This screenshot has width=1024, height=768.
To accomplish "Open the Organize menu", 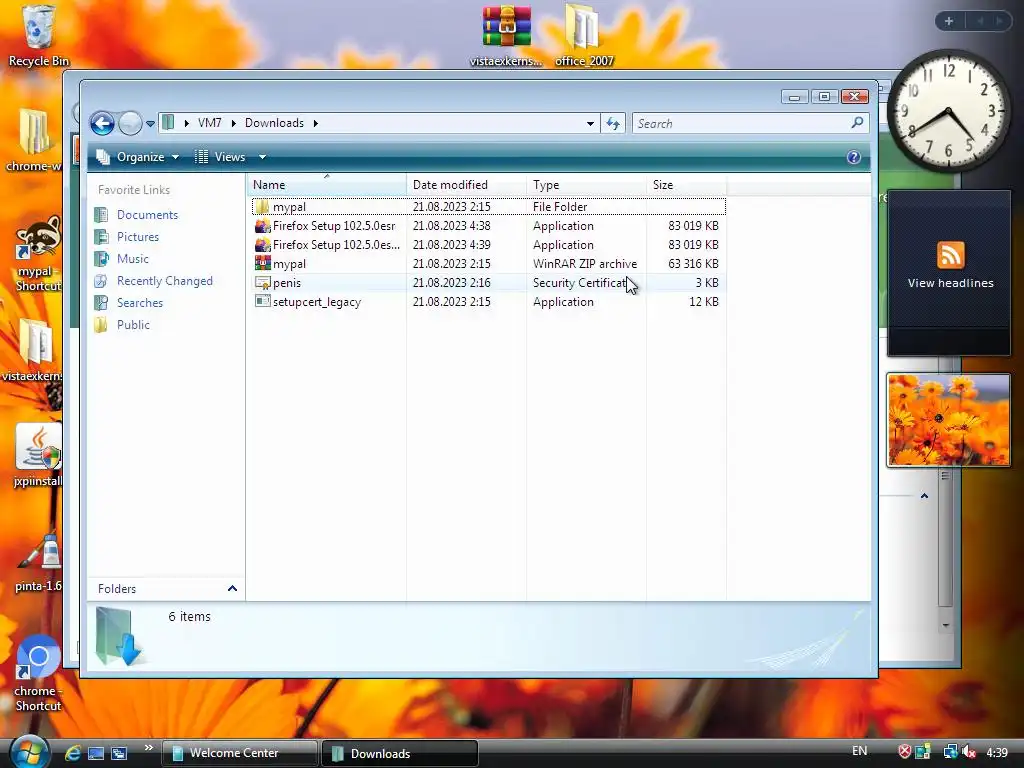I will (138, 157).
